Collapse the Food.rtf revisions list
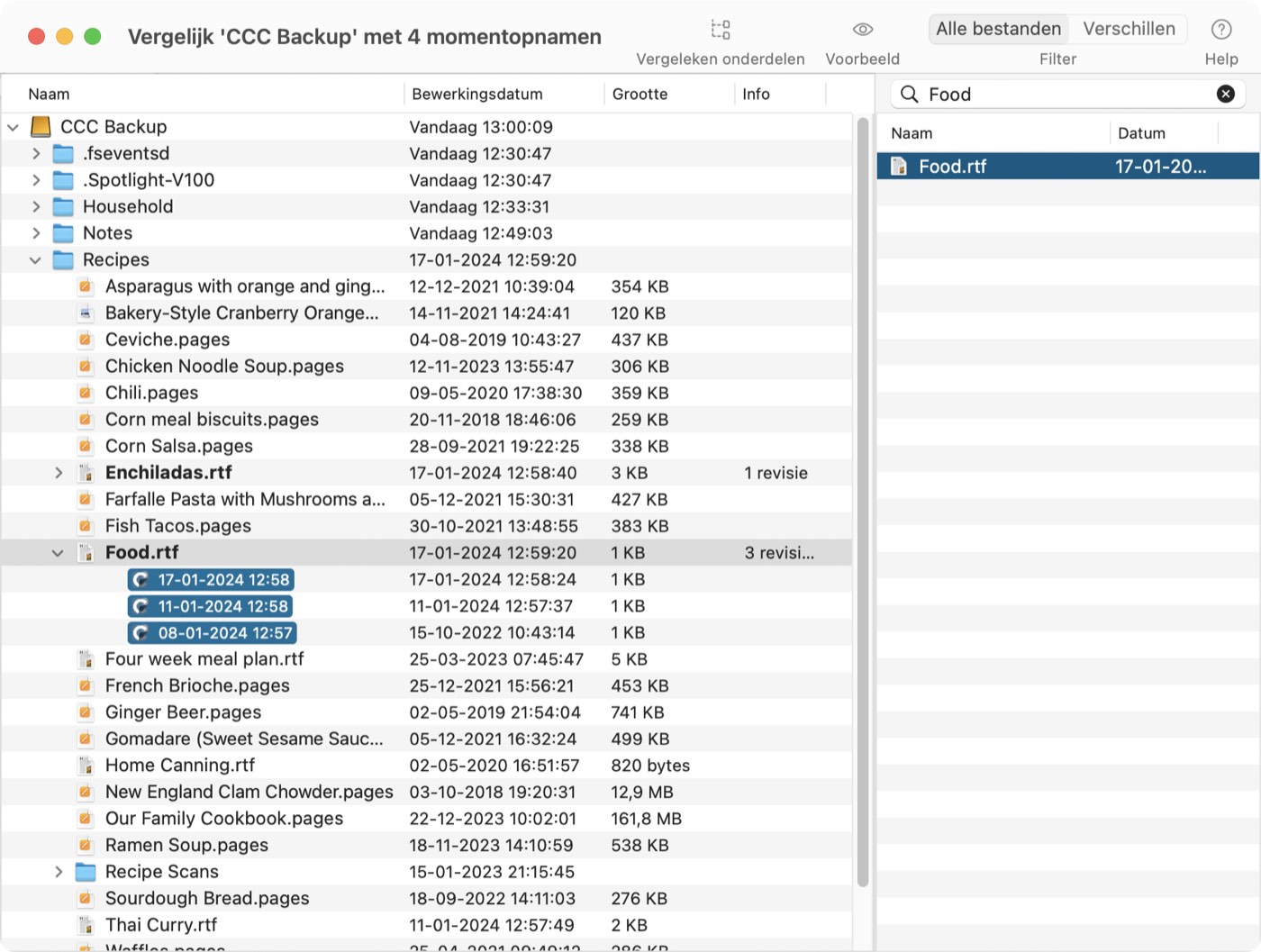This screenshot has height=952, width=1261. click(x=58, y=553)
